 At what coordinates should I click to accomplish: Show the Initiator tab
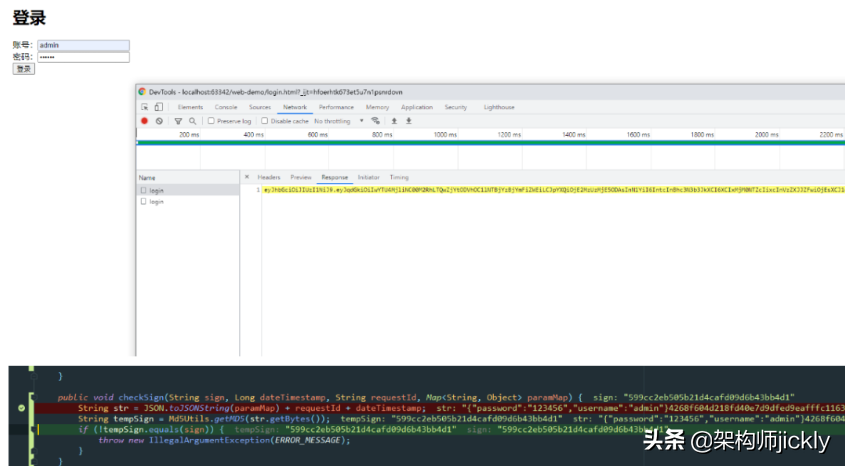(369, 177)
